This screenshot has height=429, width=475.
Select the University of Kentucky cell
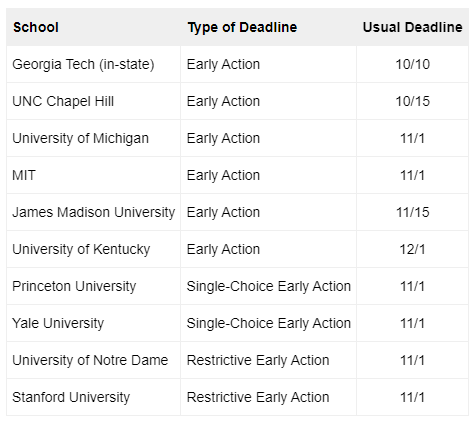coord(93,249)
